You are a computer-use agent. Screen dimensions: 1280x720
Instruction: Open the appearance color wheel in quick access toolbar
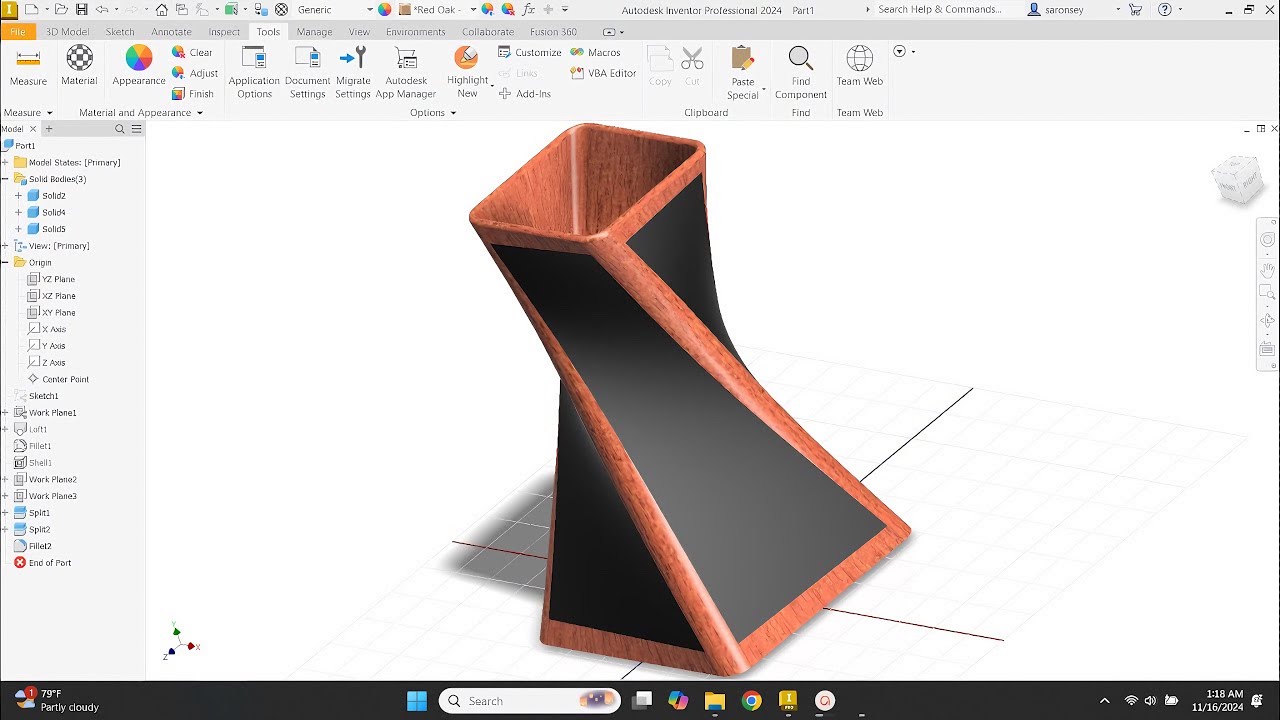click(x=384, y=10)
